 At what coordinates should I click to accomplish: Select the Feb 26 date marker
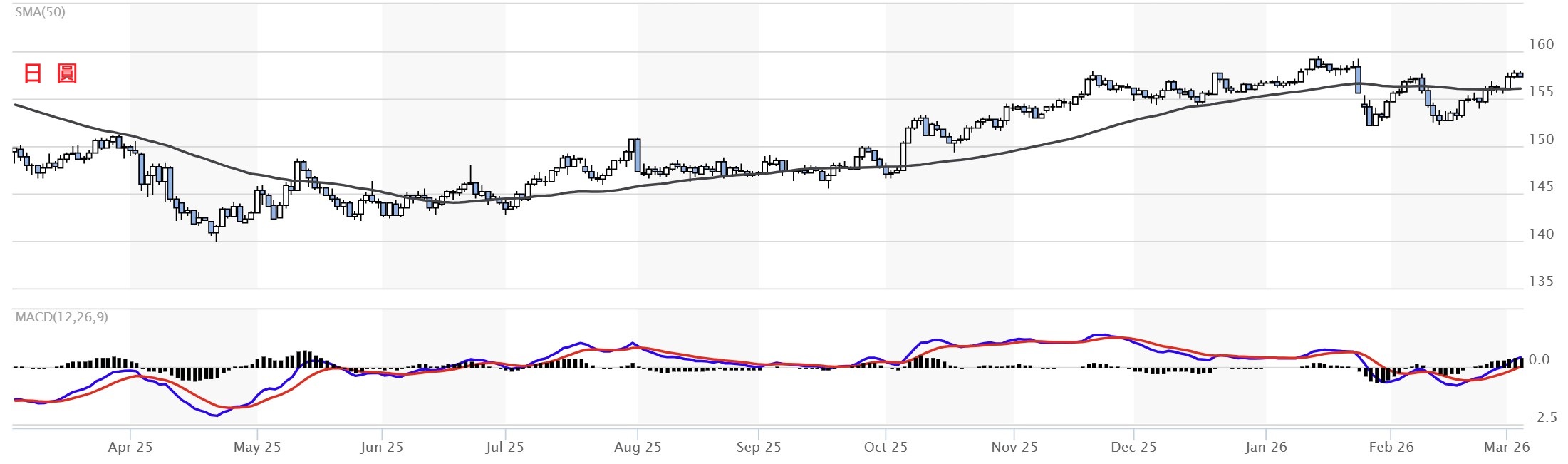(1391, 448)
